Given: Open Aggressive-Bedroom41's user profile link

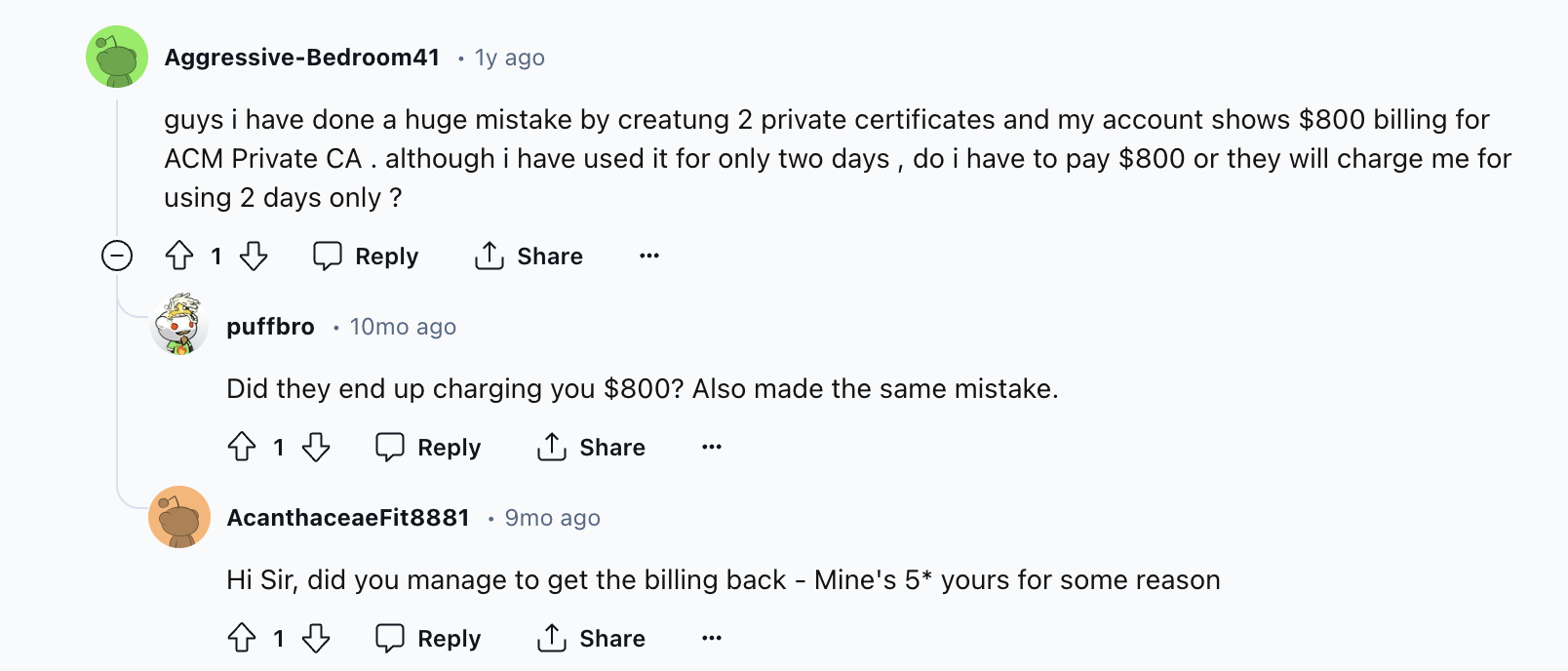Looking at the screenshot, I should [302, 58].
